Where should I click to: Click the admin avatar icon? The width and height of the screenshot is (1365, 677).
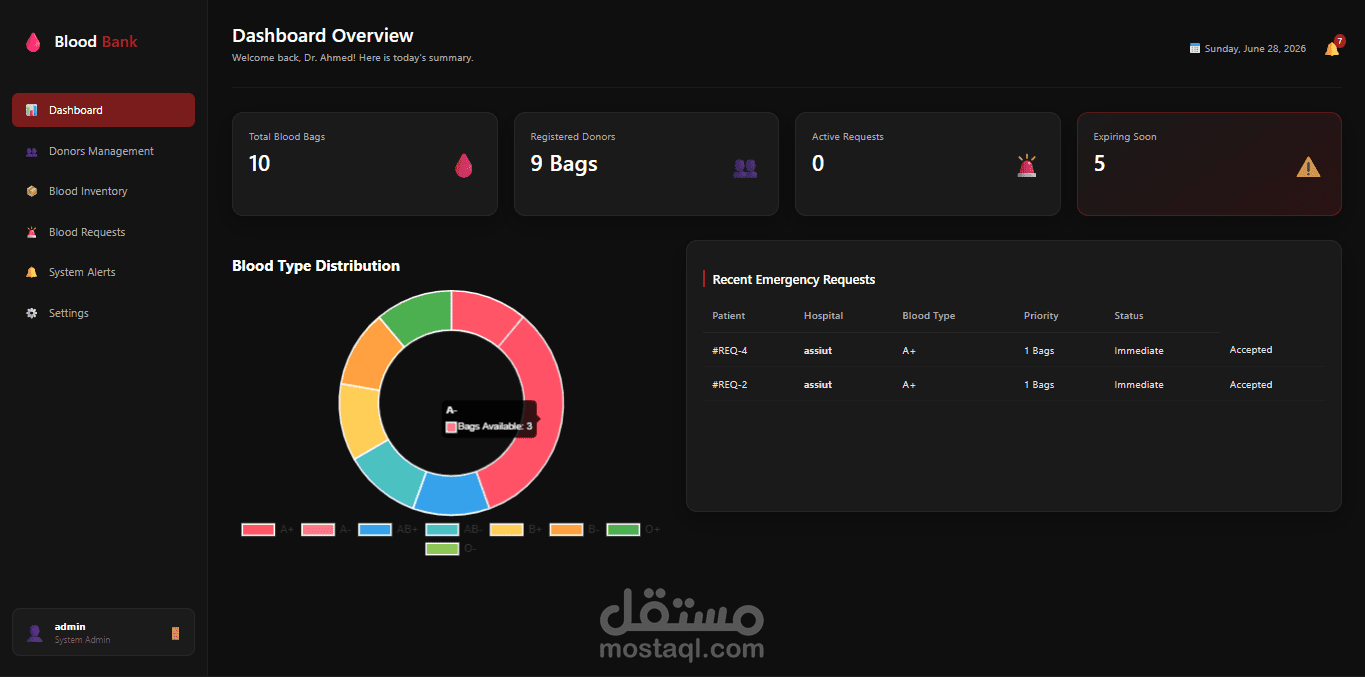tap(35, 633)
